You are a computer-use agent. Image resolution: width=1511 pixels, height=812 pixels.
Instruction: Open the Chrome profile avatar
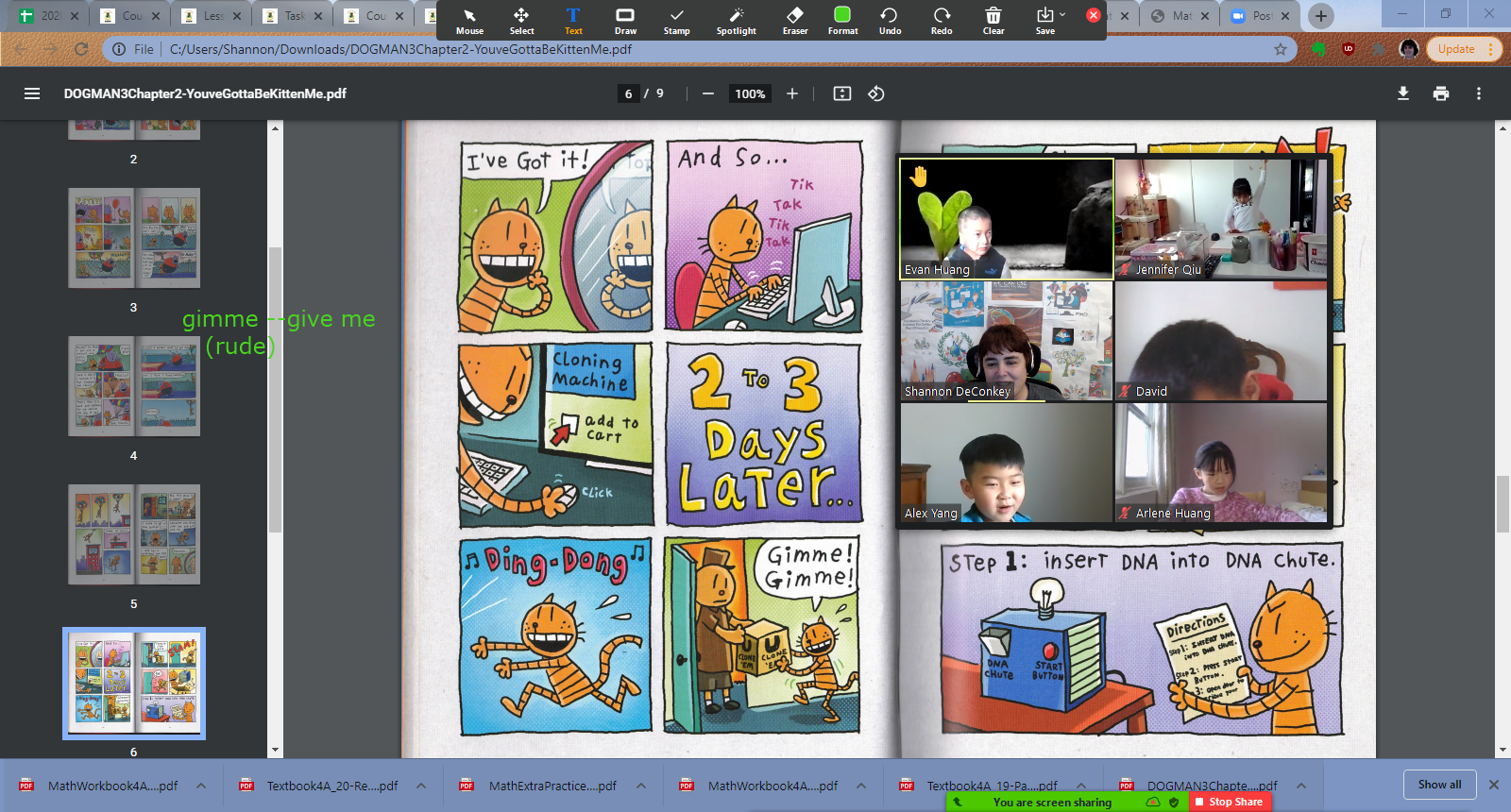point(1409,49)
